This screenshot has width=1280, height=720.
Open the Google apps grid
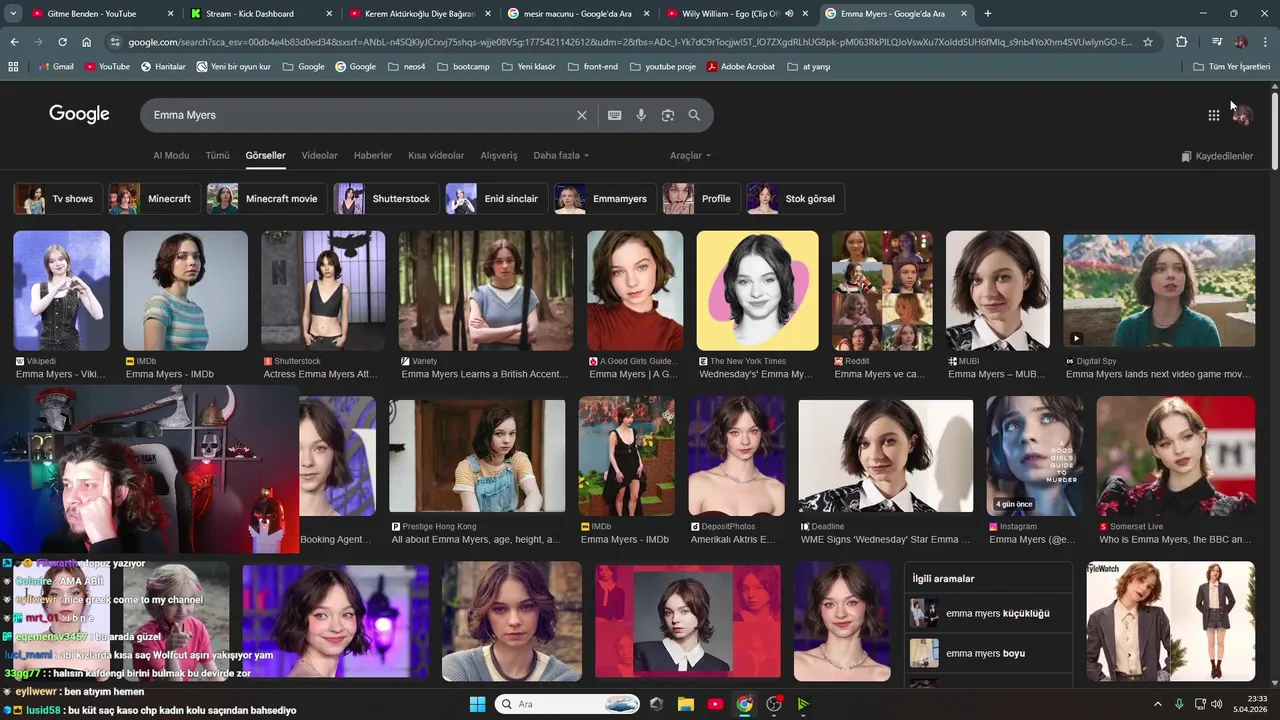point(1213,115)
